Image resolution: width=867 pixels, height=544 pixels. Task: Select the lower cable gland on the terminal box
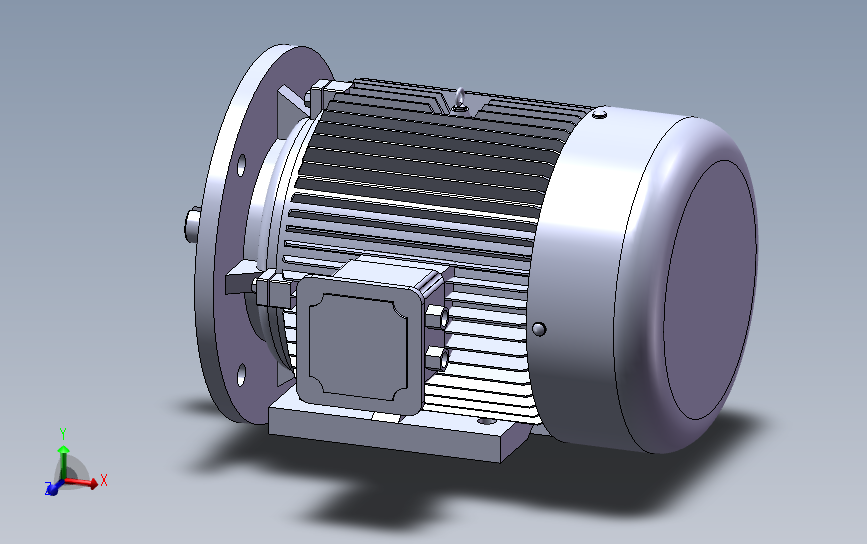[437, 358]
